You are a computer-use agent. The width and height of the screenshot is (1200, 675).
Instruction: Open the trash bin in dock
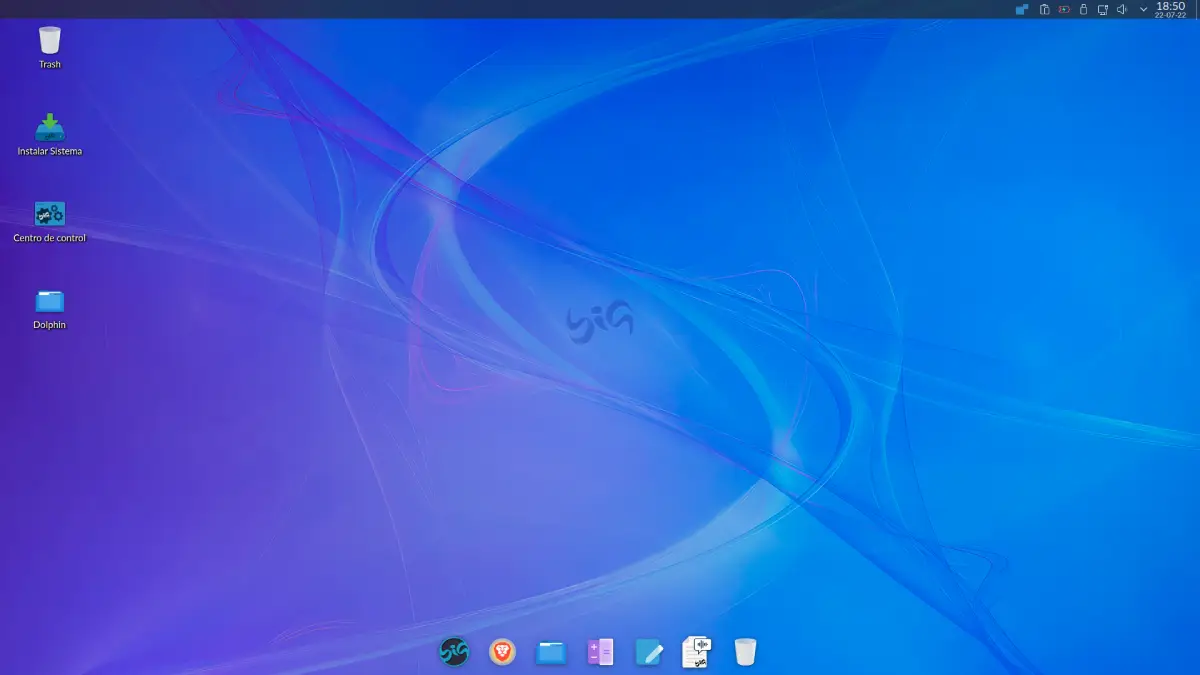745,652
